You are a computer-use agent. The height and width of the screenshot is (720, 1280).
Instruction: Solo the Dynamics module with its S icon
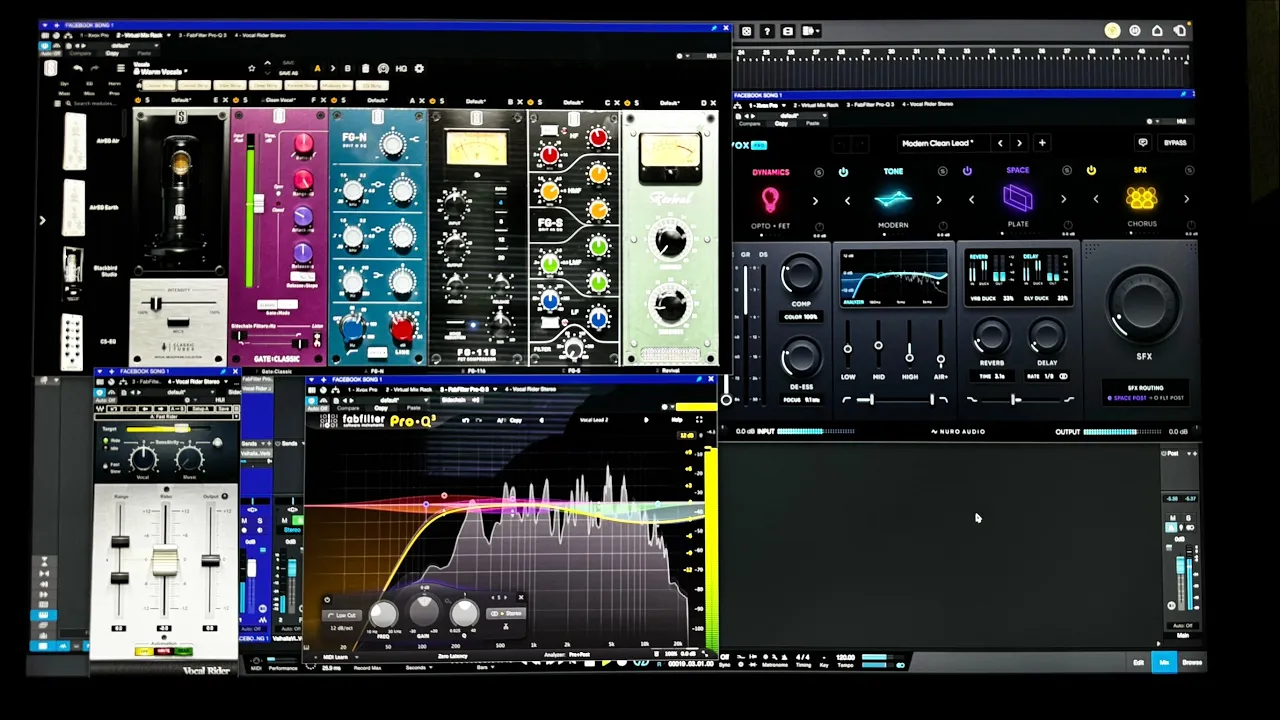(x=819, y=172)
